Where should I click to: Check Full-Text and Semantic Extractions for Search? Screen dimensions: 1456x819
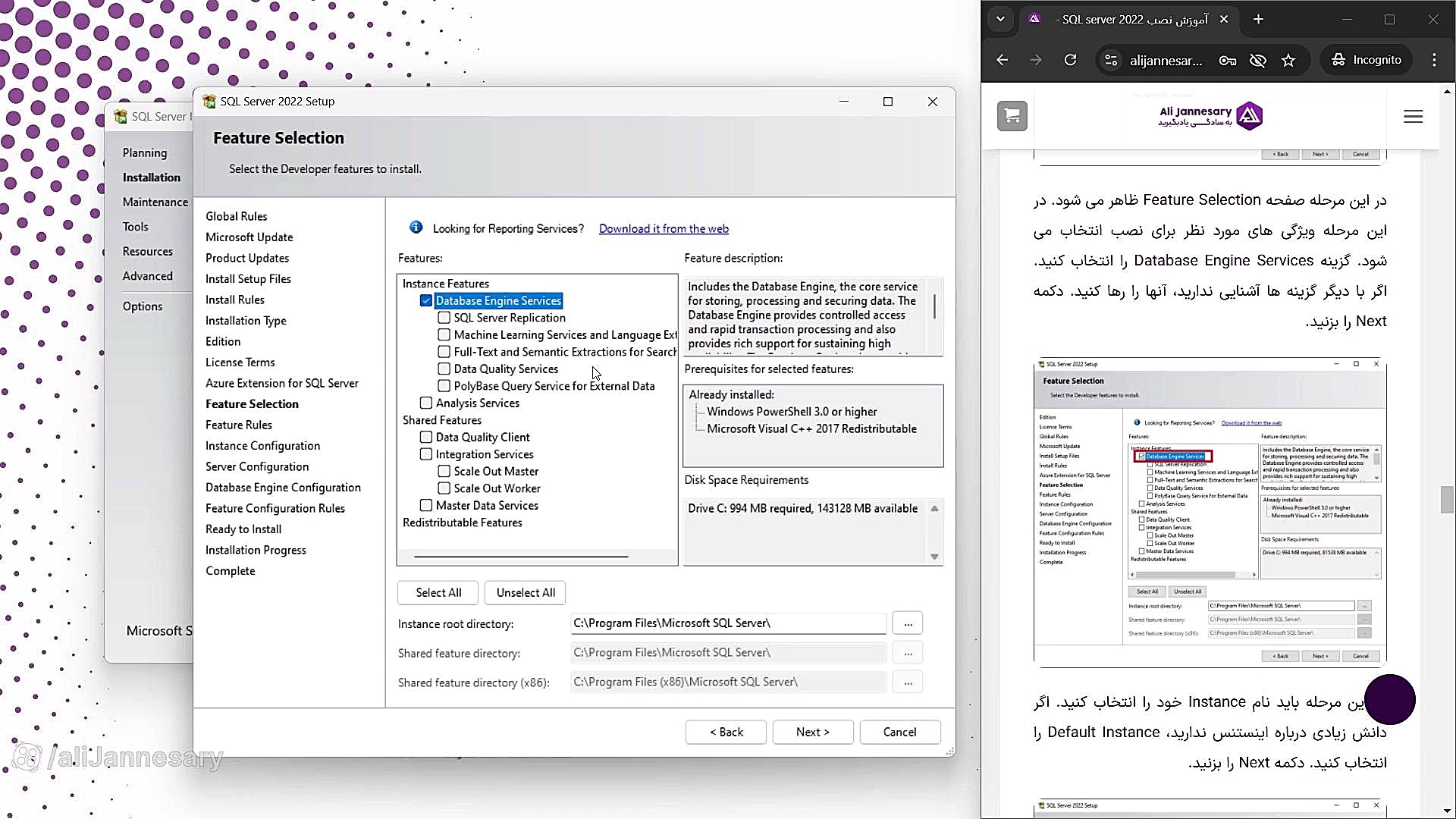coord(444,352)
